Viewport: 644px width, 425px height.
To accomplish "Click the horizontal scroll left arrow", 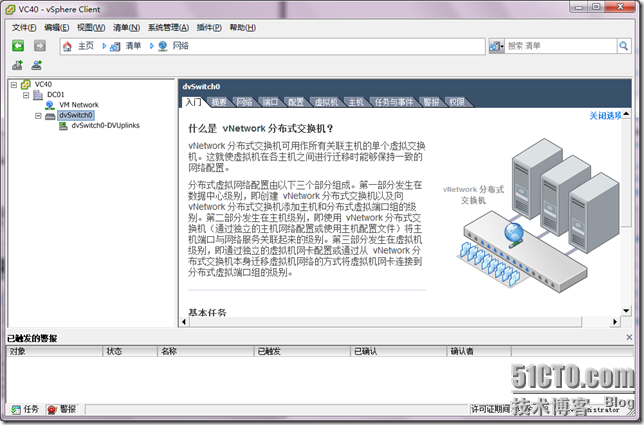I will click(x=184, y=322).
